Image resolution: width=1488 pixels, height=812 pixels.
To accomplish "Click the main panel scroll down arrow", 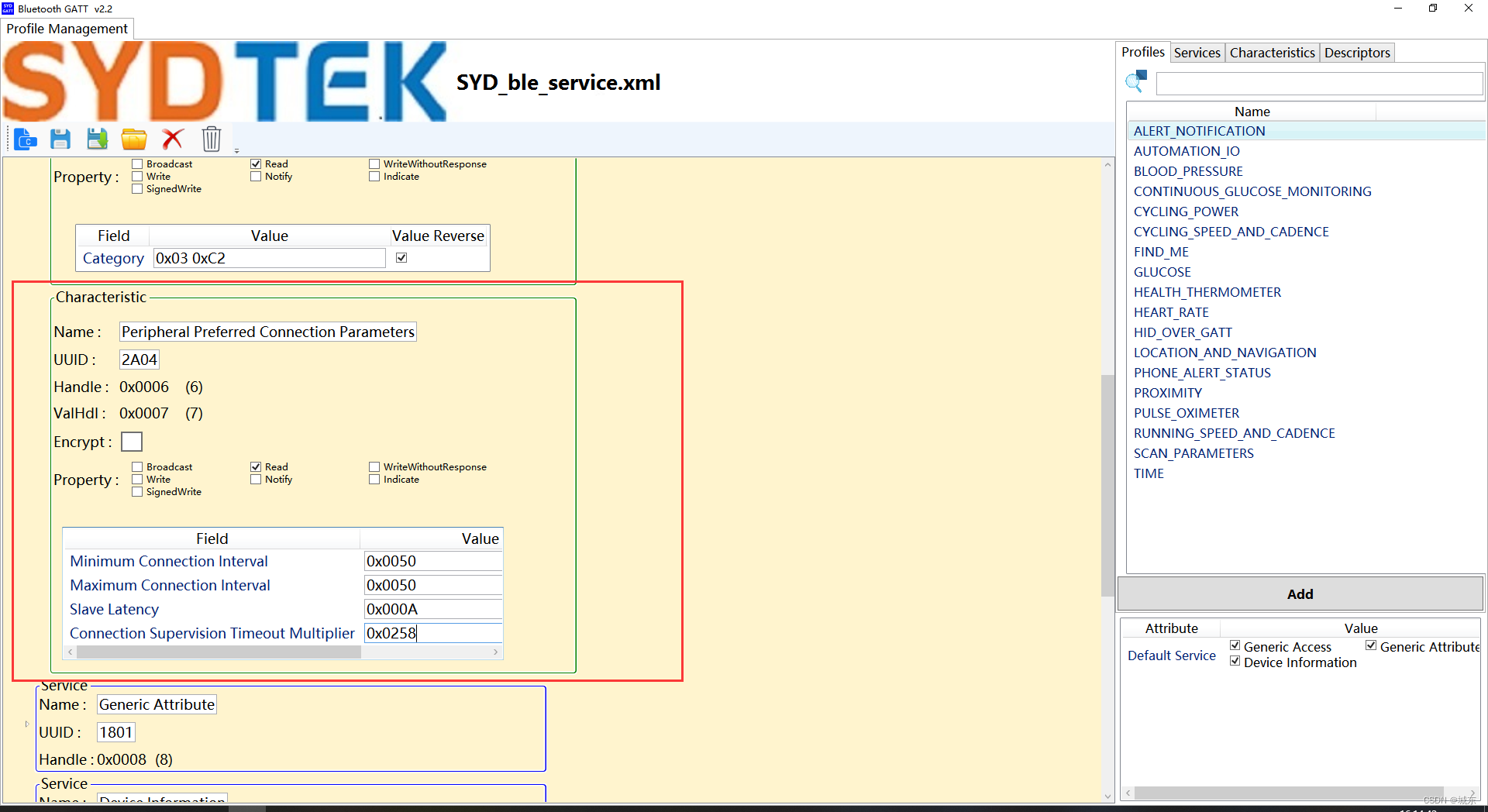I will [1107, 796].
